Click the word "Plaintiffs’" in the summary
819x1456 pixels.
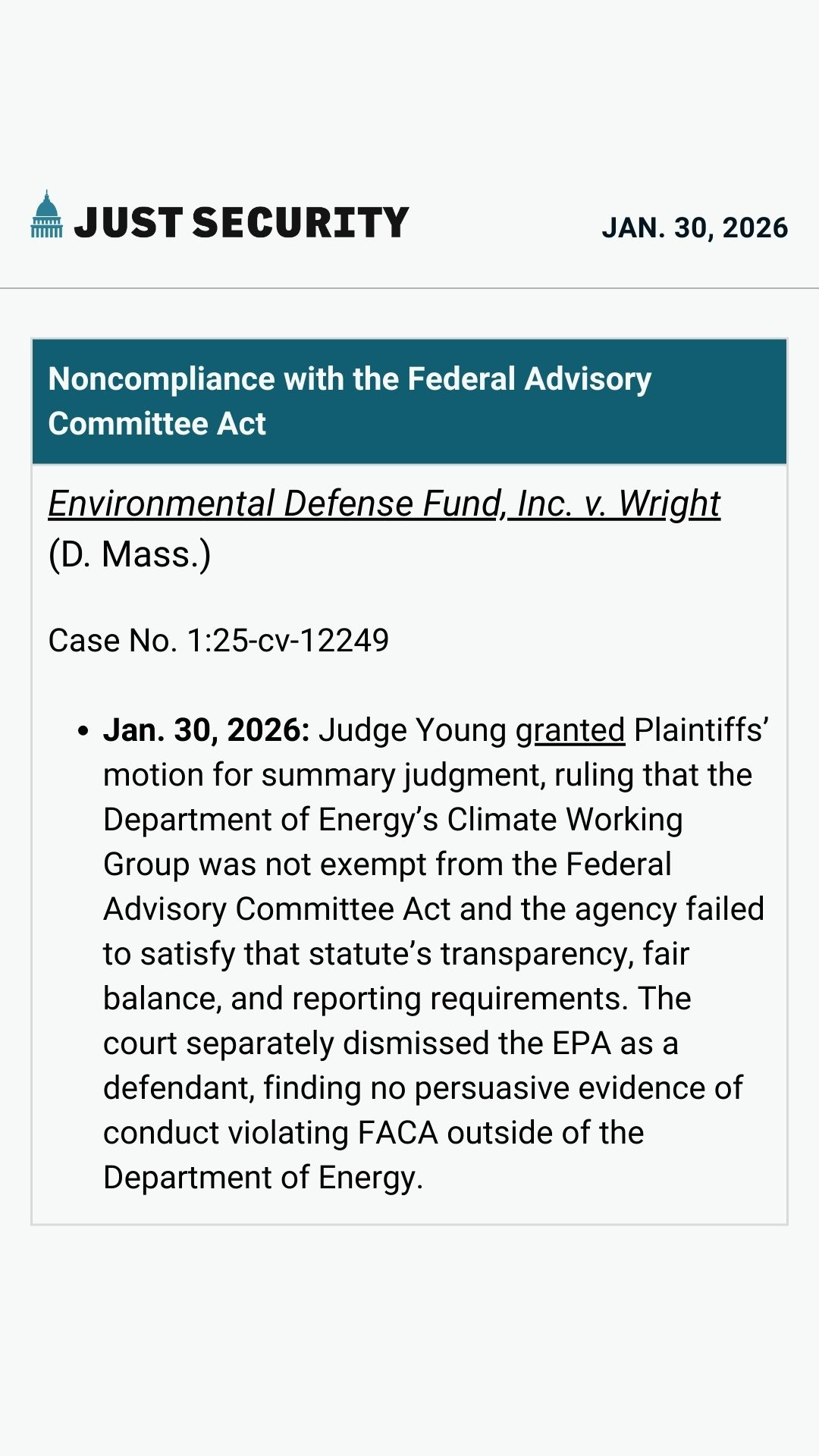click(x=701, y=730)
